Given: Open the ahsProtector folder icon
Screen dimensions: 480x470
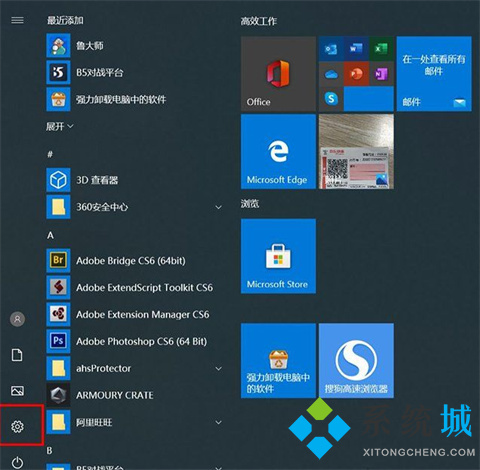Looking at the screenshot, I should (x=58, y=368).
